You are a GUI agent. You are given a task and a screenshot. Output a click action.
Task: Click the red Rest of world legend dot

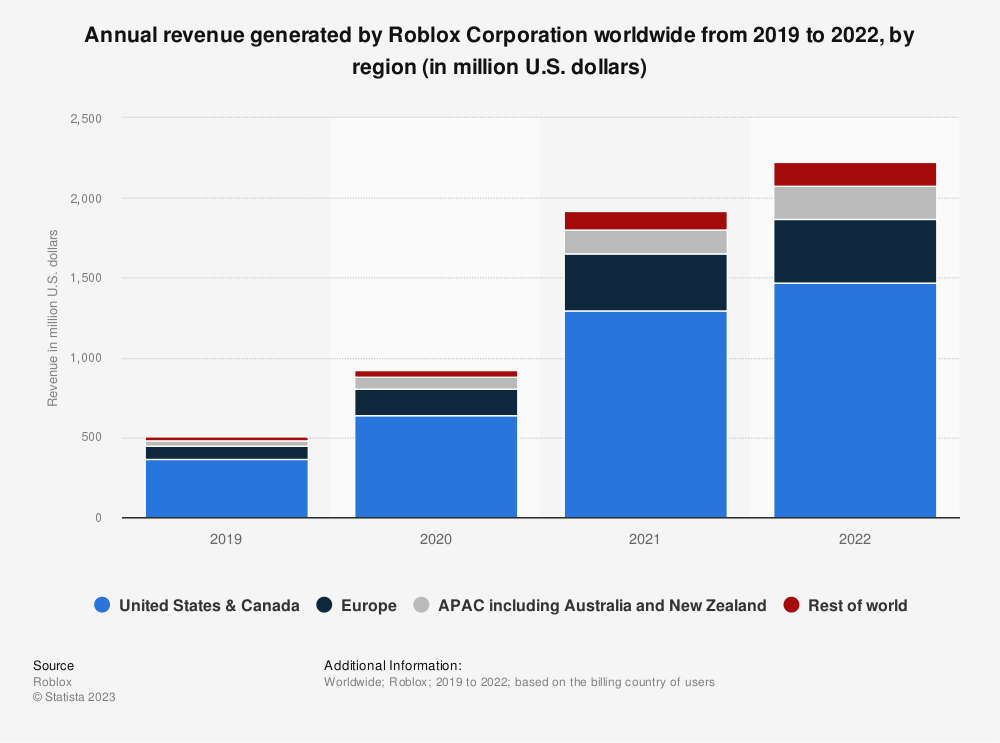coord(791,605)
